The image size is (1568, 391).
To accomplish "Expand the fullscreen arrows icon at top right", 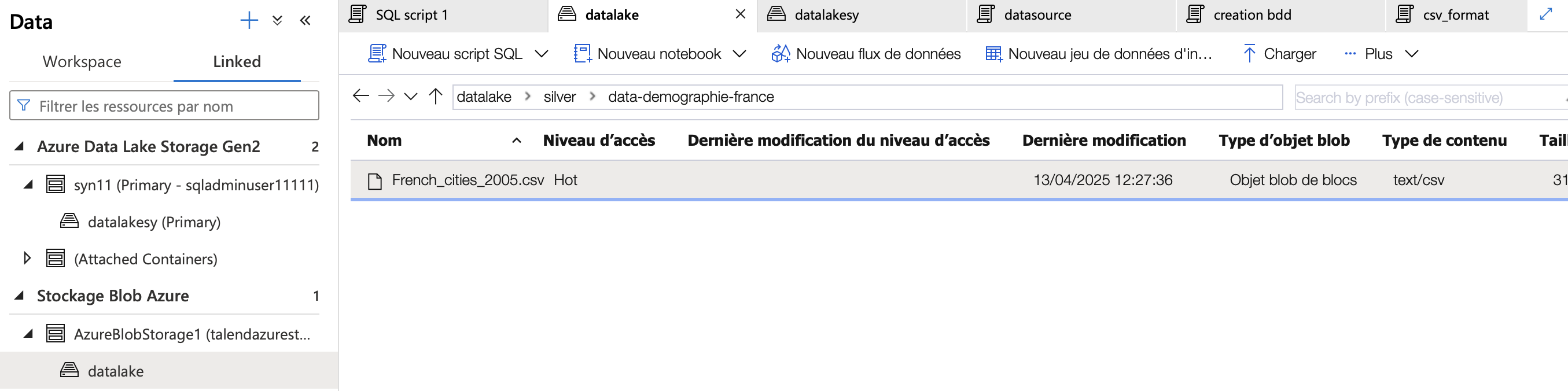I will pyautogui.click(x=1545, y=14).
